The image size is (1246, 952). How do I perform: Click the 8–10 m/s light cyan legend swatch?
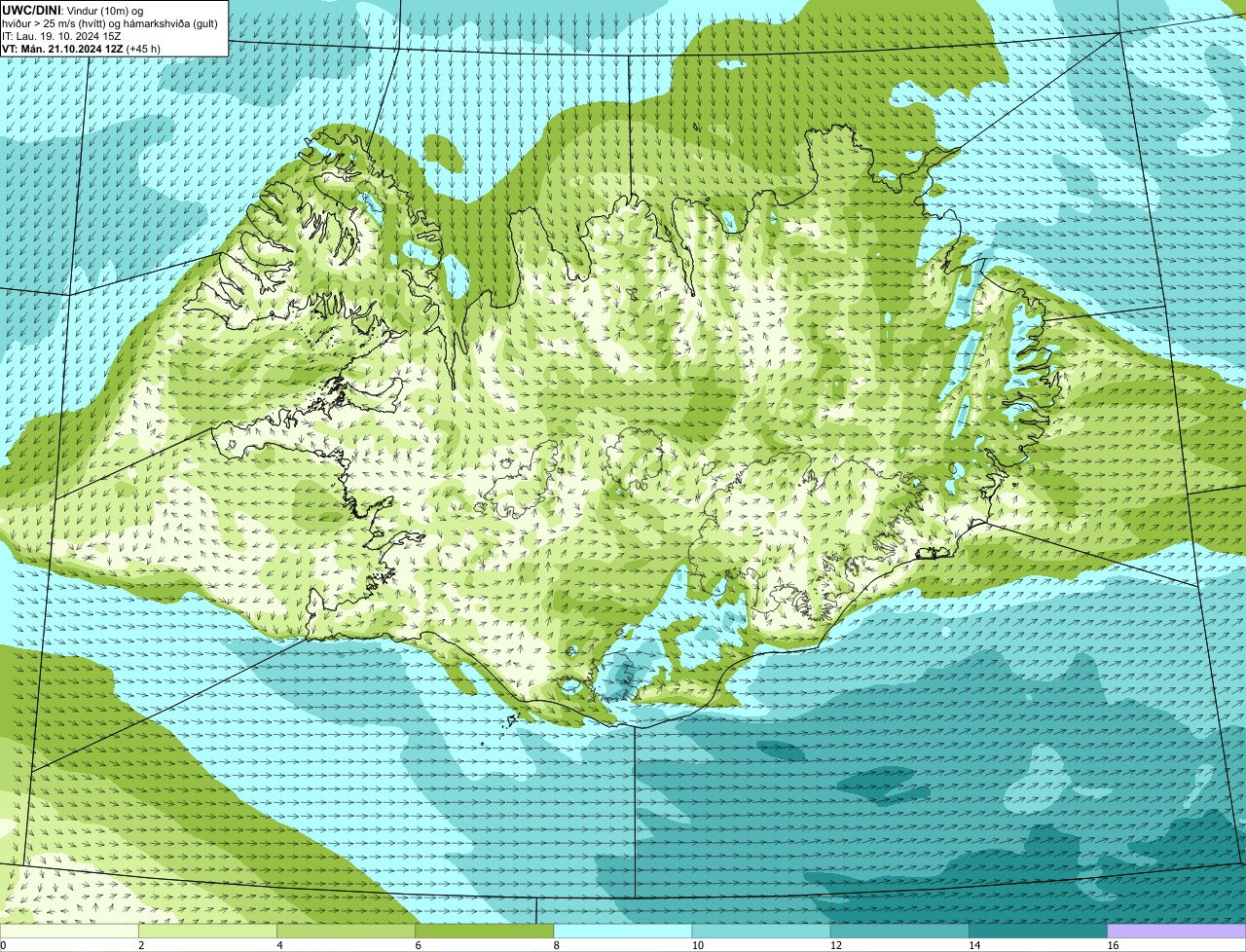pyautogui.click(x=623, y=932)
